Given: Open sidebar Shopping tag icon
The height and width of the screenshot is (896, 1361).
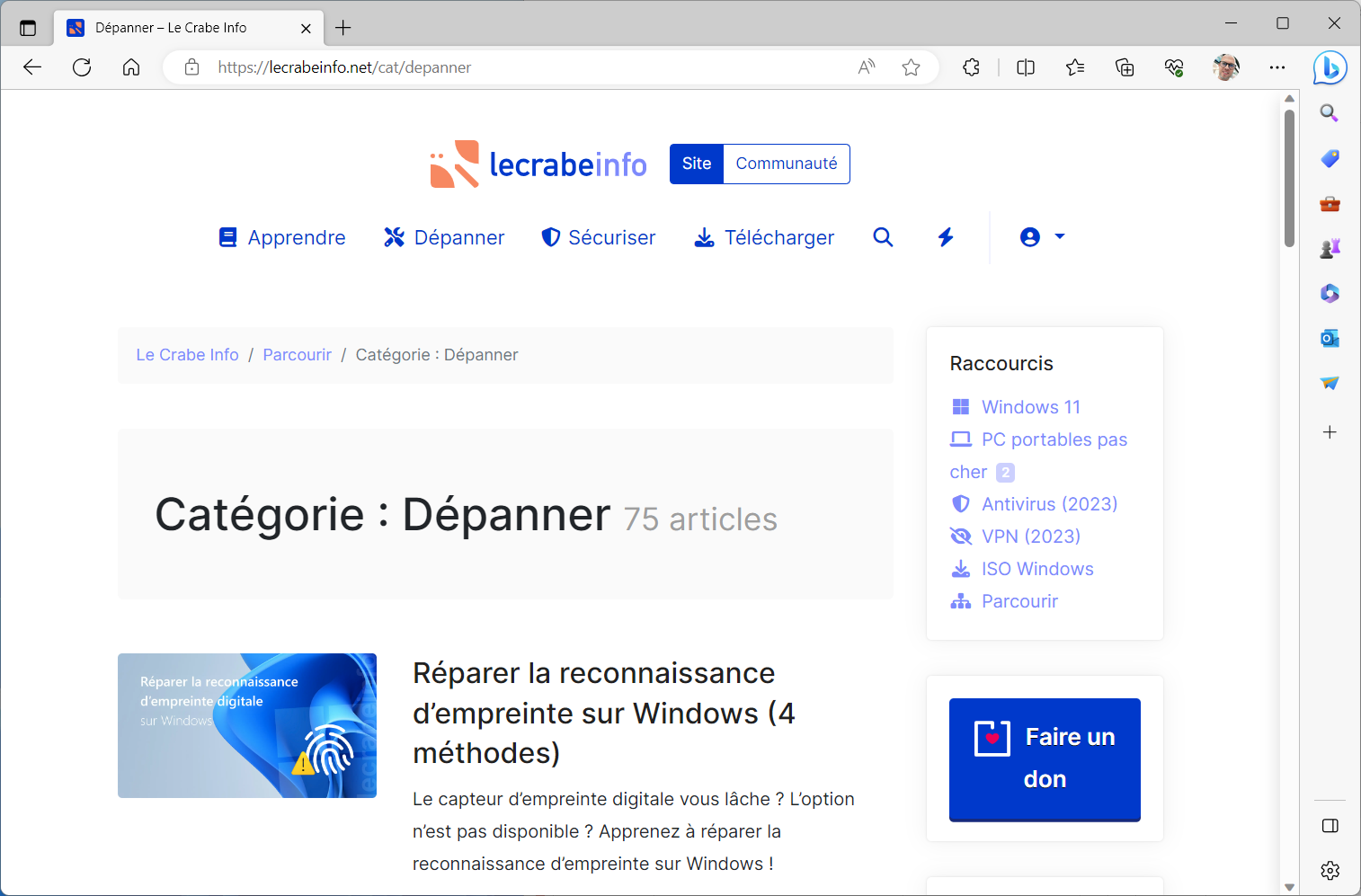Looking at the screenshot, I should coord(1330,158).
